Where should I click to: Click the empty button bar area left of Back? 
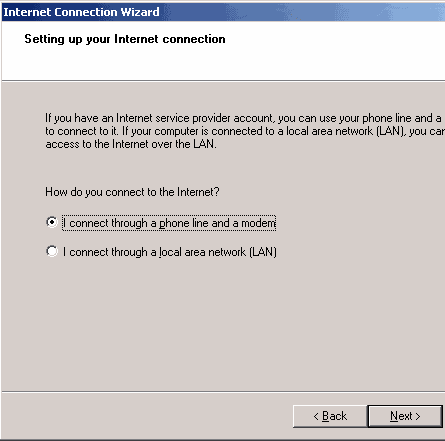point(147,416)
